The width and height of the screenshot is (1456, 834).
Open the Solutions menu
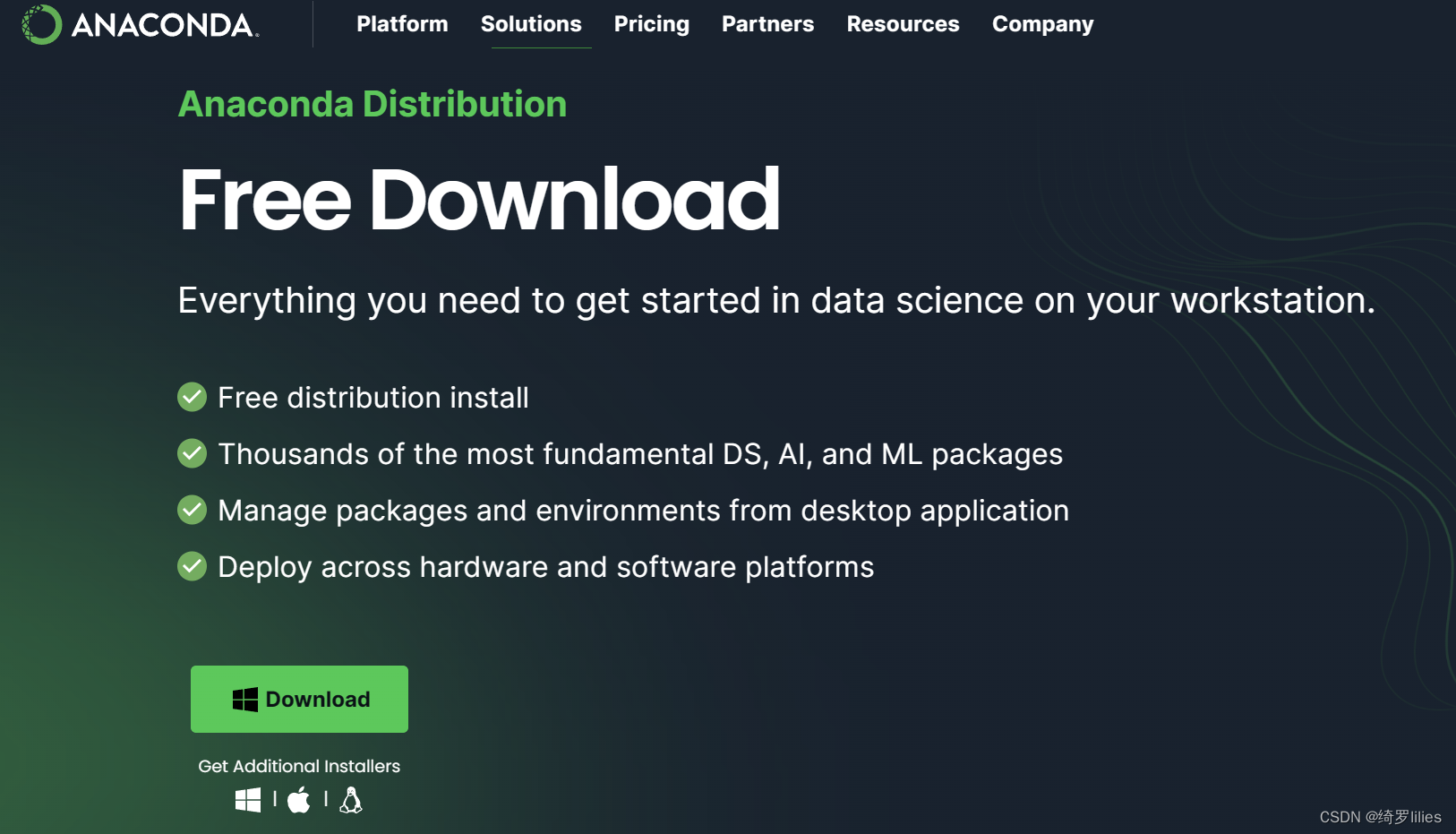pyautogui.click(x=531, y=24)
